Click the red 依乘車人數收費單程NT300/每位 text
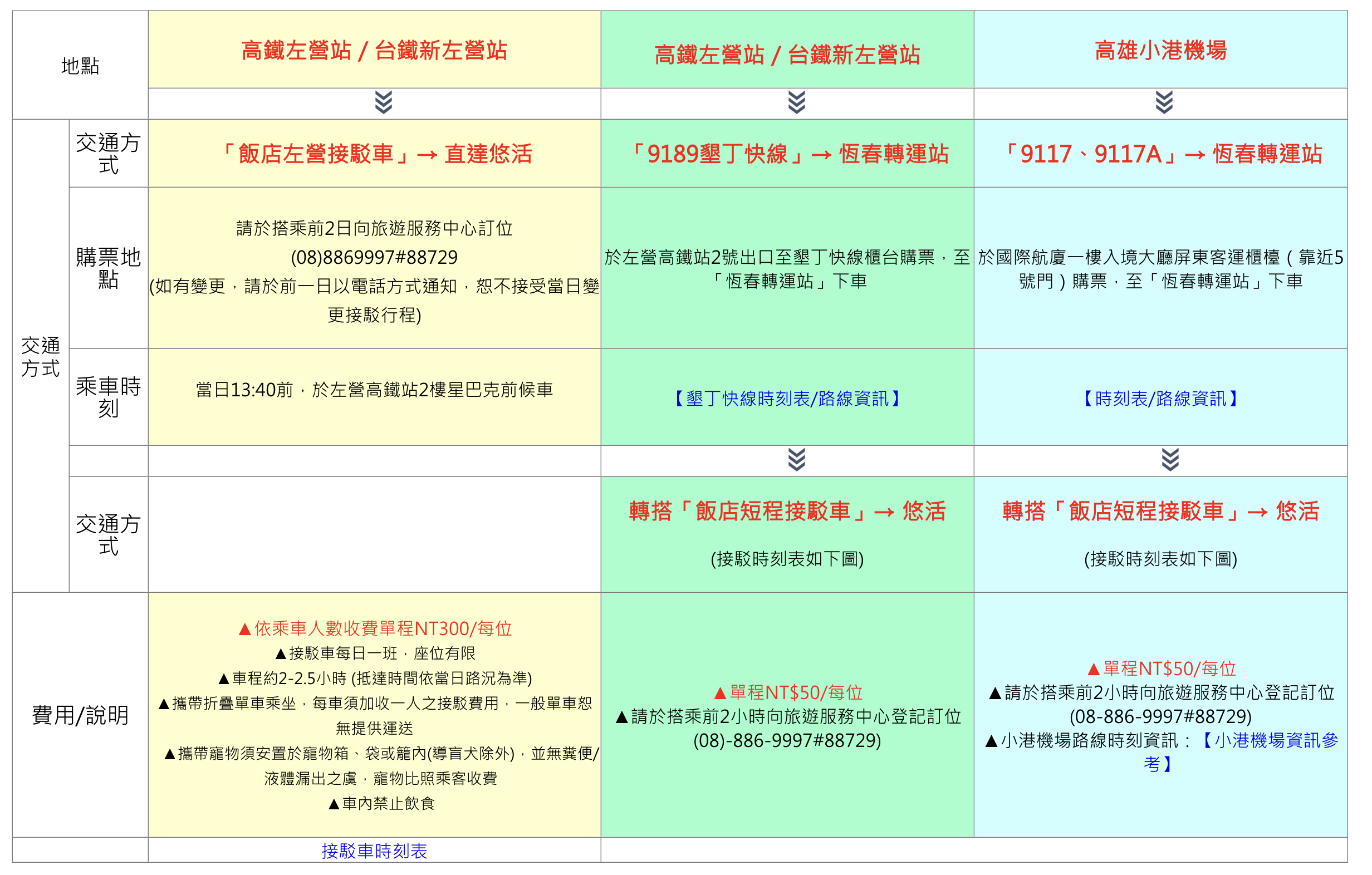The width and height of the screenshot is (1372, 875). pyautogui.click(x=375, y=628)
